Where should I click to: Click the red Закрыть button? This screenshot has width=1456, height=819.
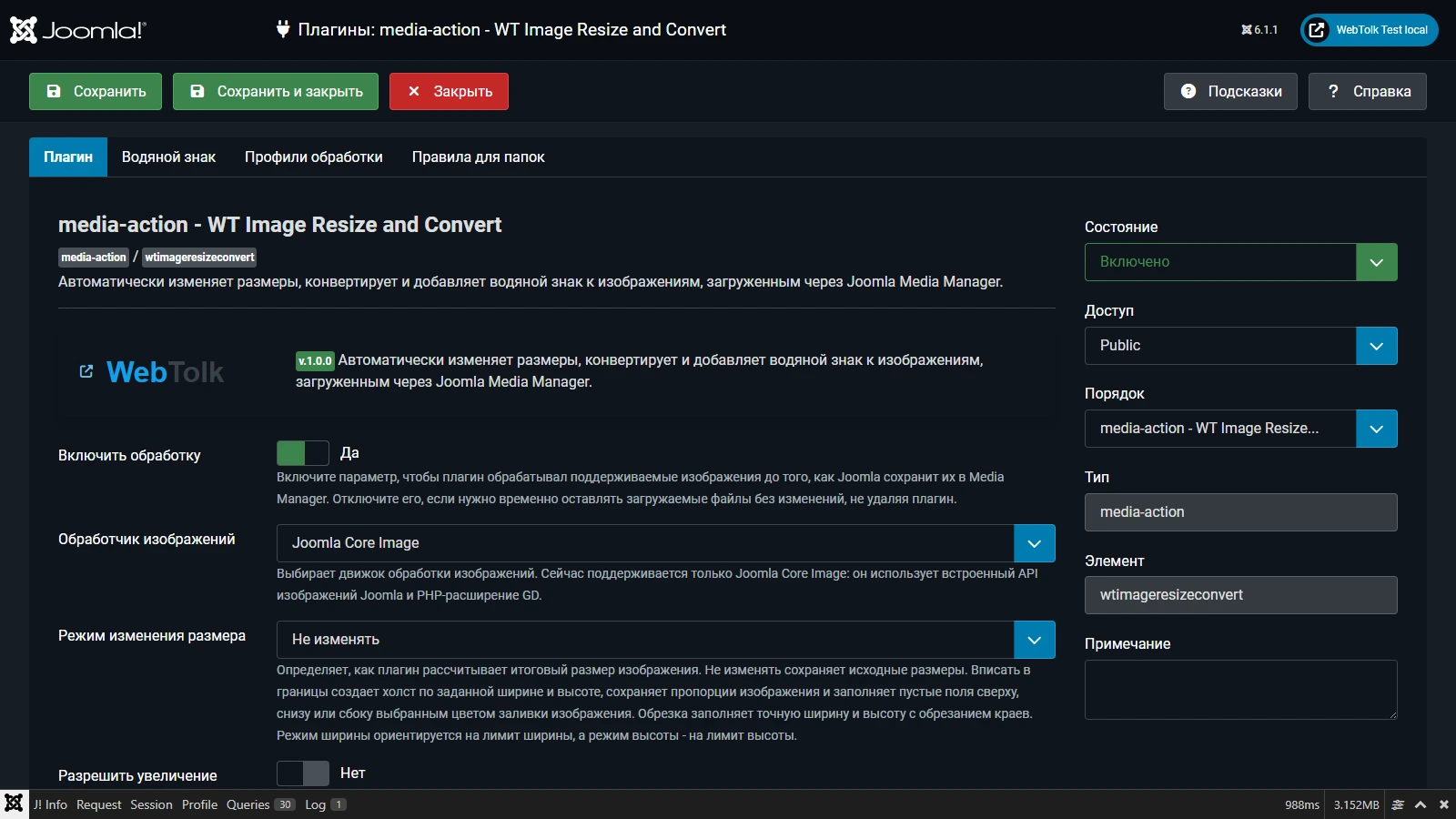pos(449,91)
